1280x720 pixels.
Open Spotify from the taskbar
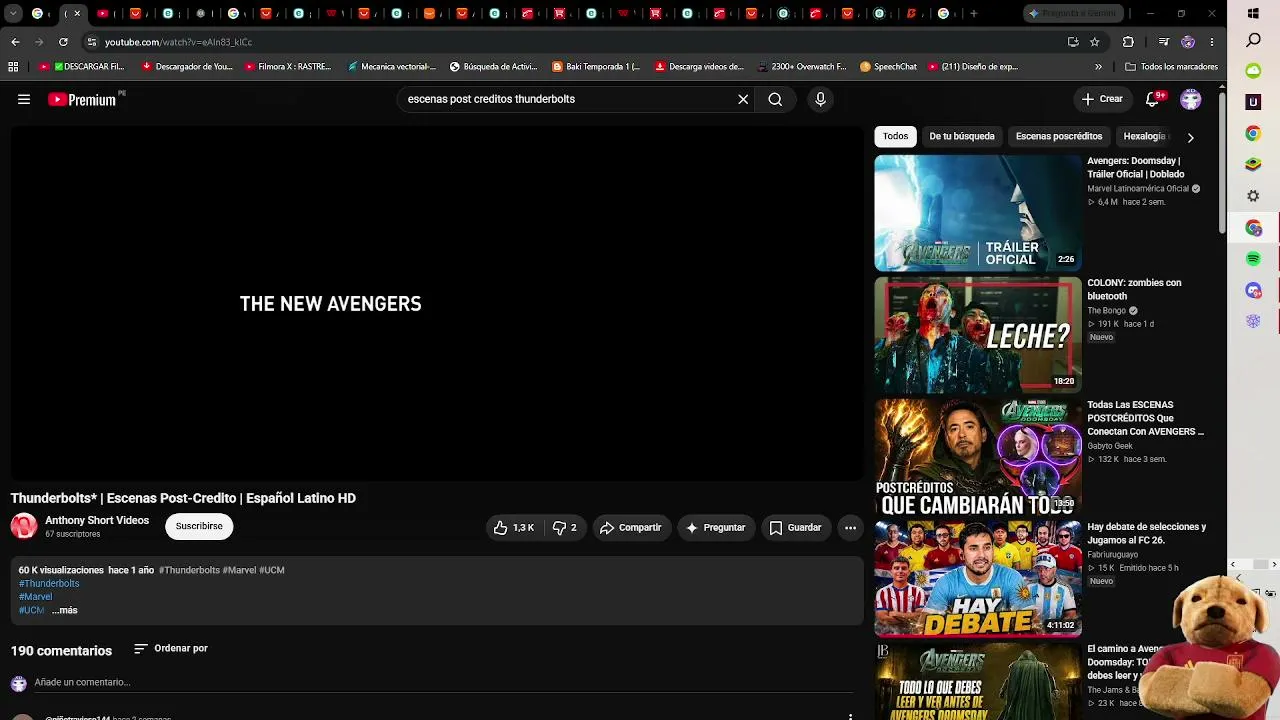[1253, 259]
